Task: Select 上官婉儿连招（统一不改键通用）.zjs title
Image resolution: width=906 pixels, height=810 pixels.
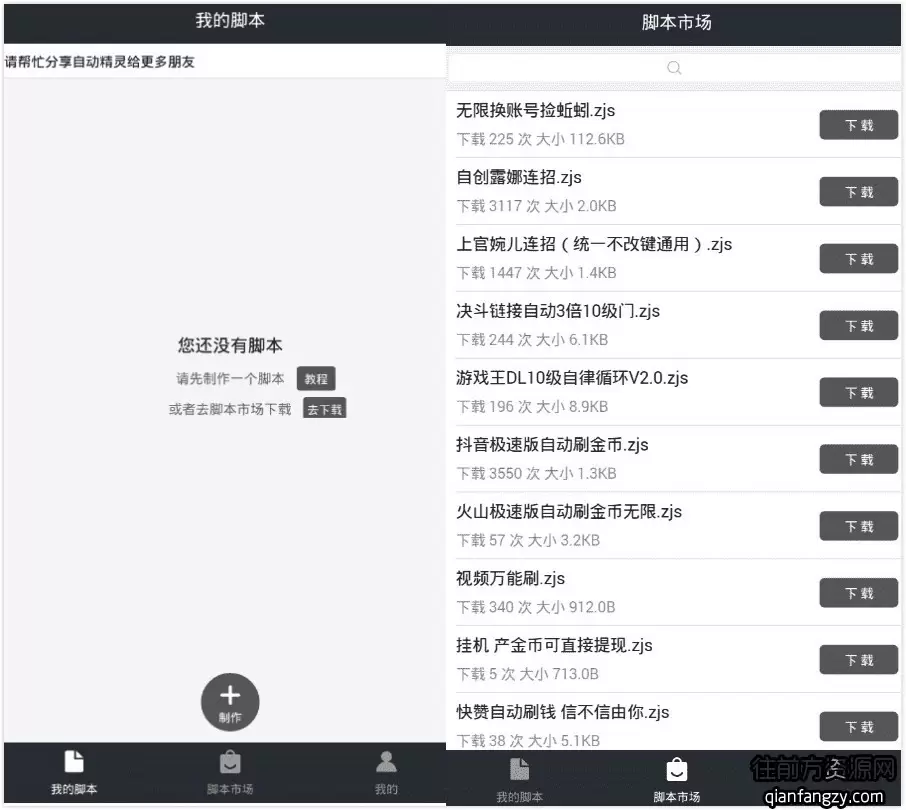Action: pyautogui.click(x=594, y=244)
